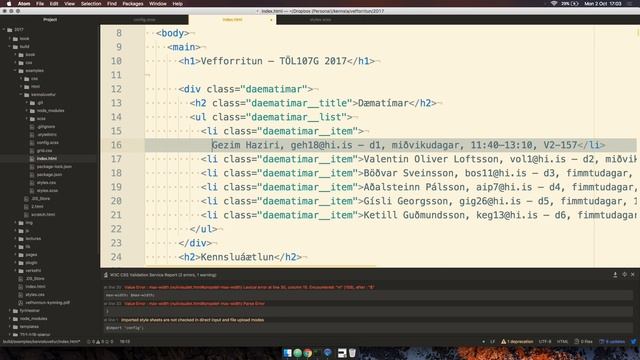Switch to the styles.scss tab
This screenshot has height=360, width=640.
point(320,20)
